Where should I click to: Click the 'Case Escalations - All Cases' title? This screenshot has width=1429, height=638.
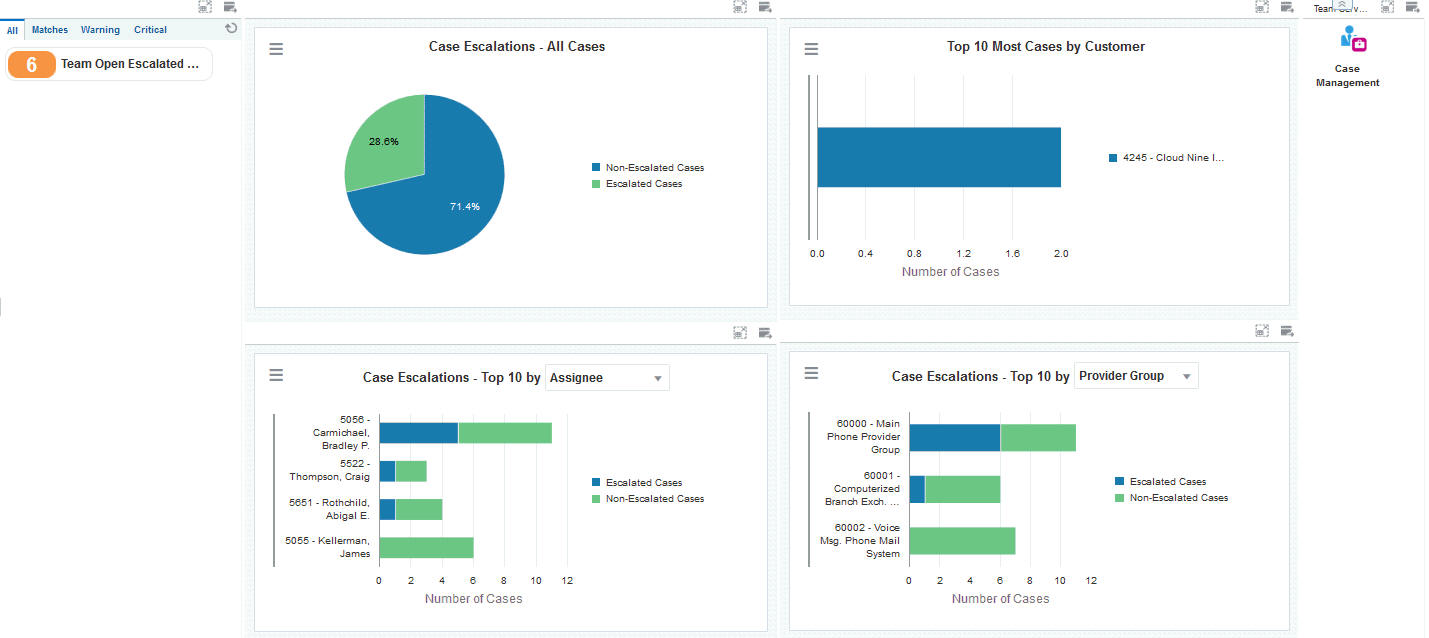tap(517, 47)
